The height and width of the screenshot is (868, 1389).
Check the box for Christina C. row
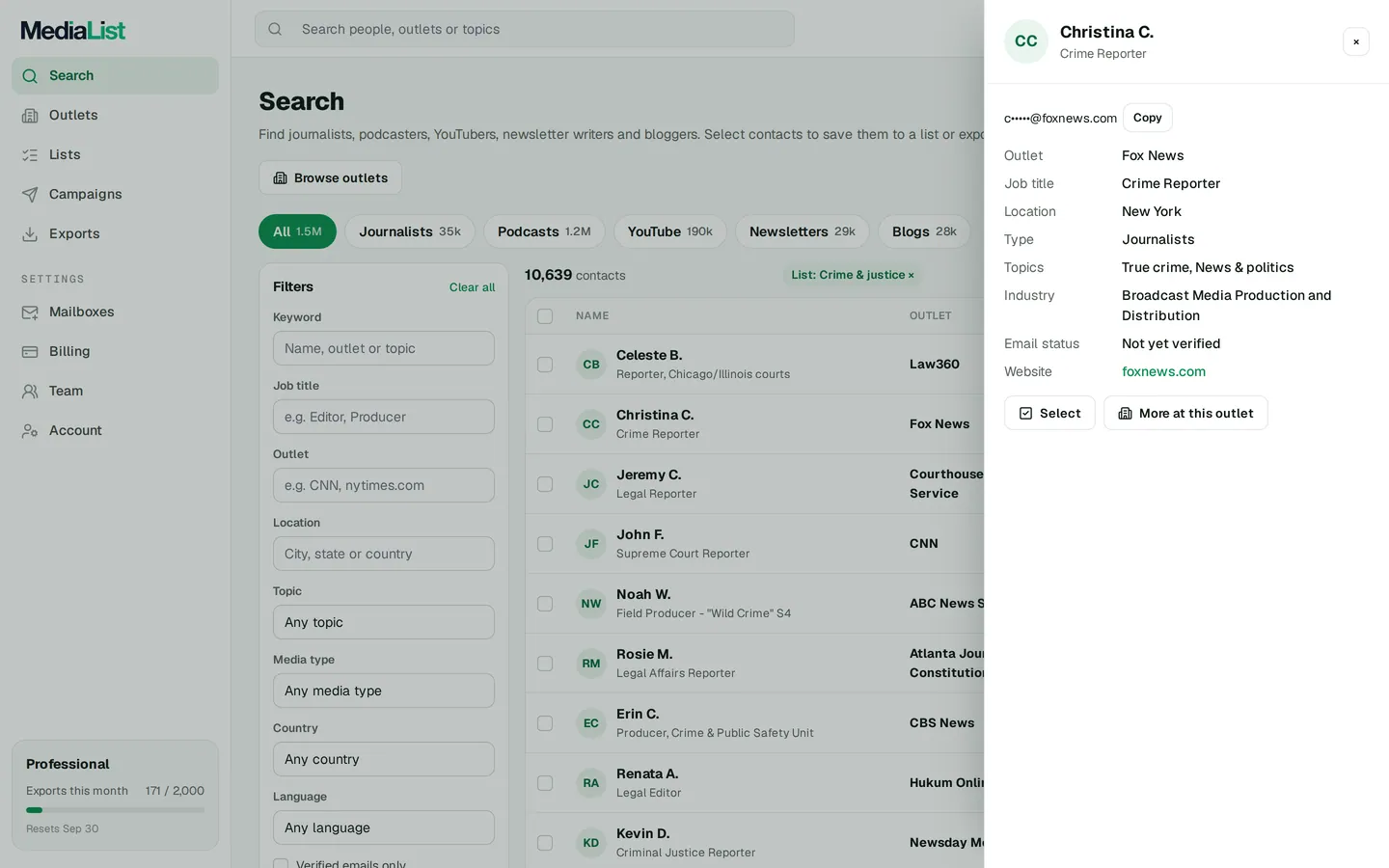pyautogui.click(x=545, y=424)
